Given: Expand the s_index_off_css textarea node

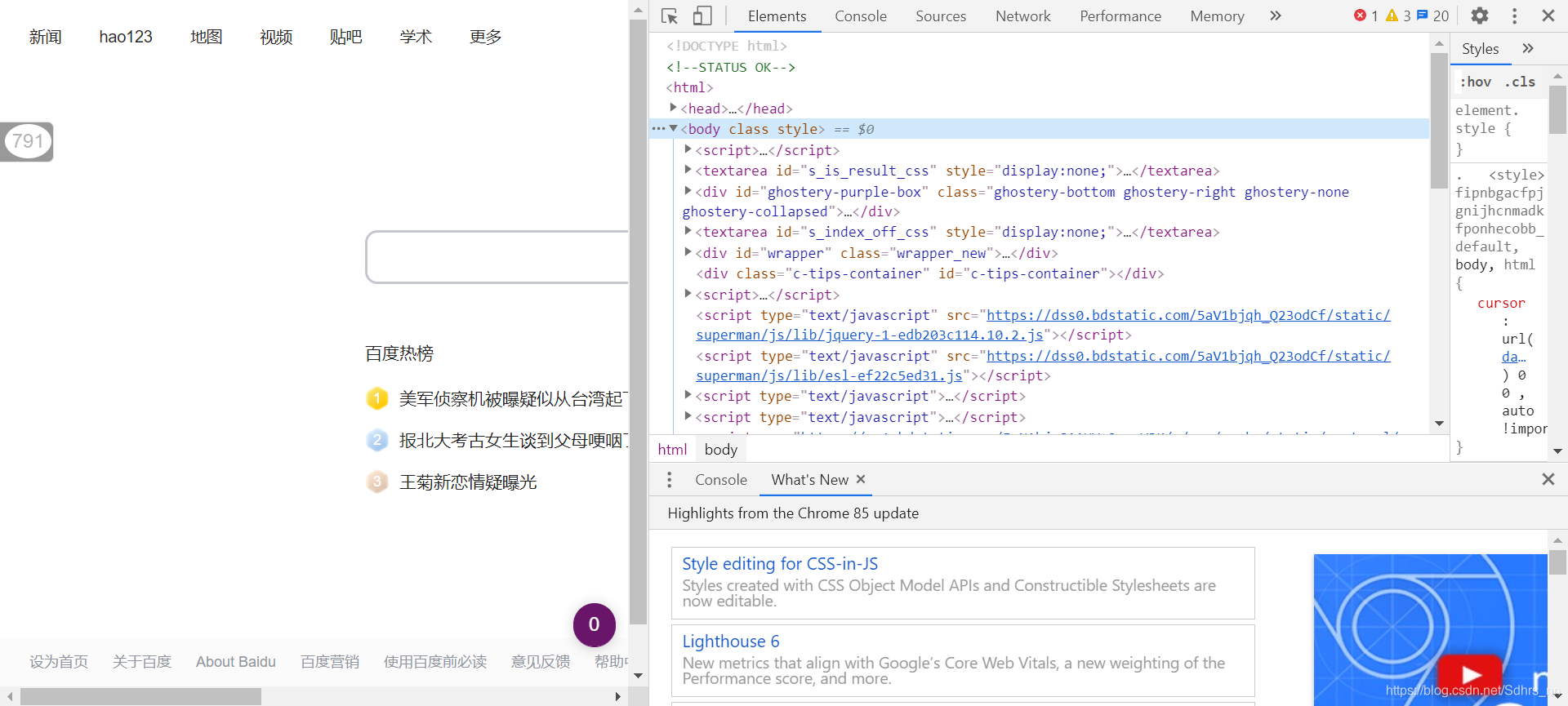Looking at the screenshot, I should [688, 231].
